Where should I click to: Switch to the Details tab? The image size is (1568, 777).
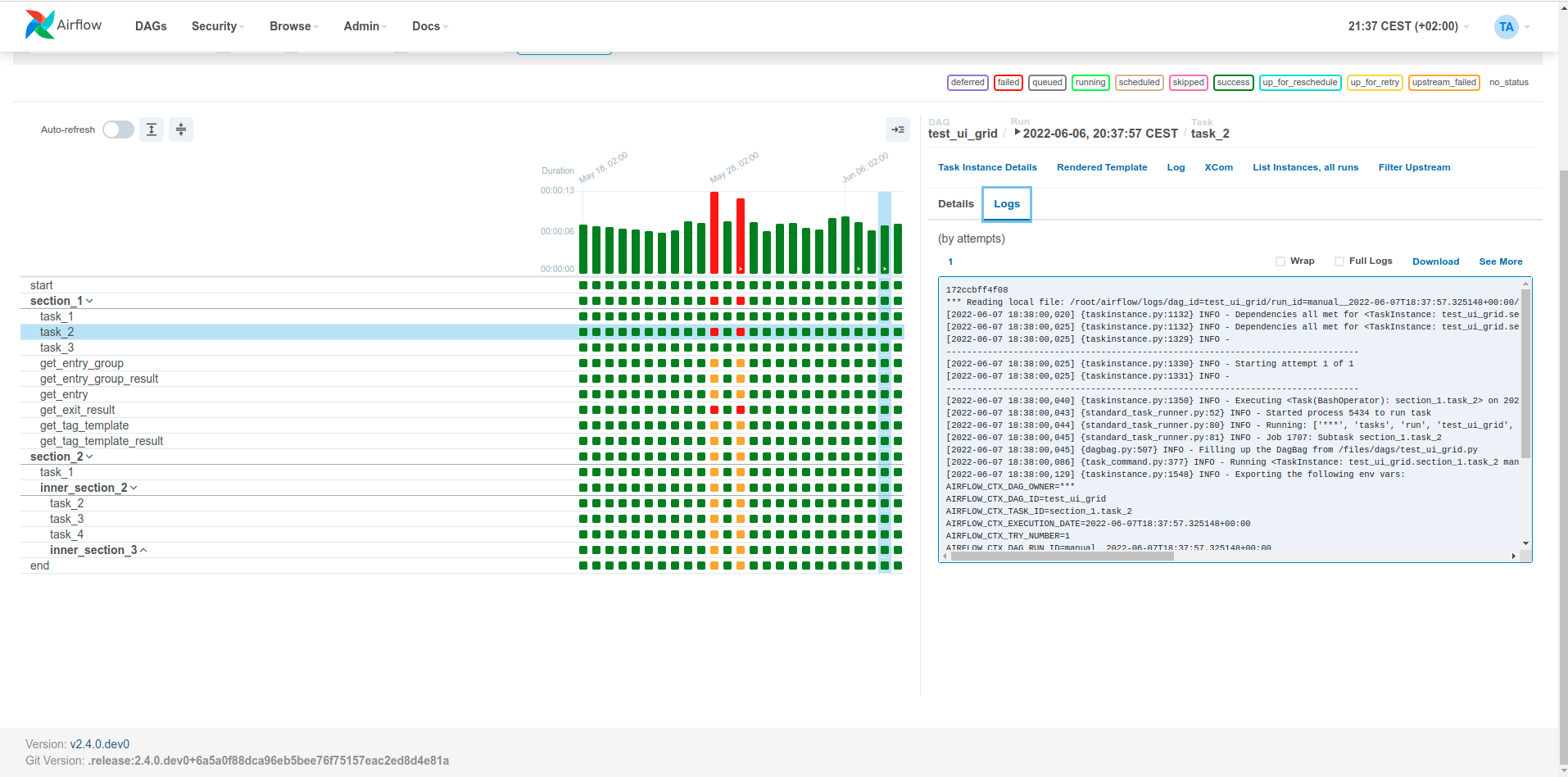pos(956,204)
